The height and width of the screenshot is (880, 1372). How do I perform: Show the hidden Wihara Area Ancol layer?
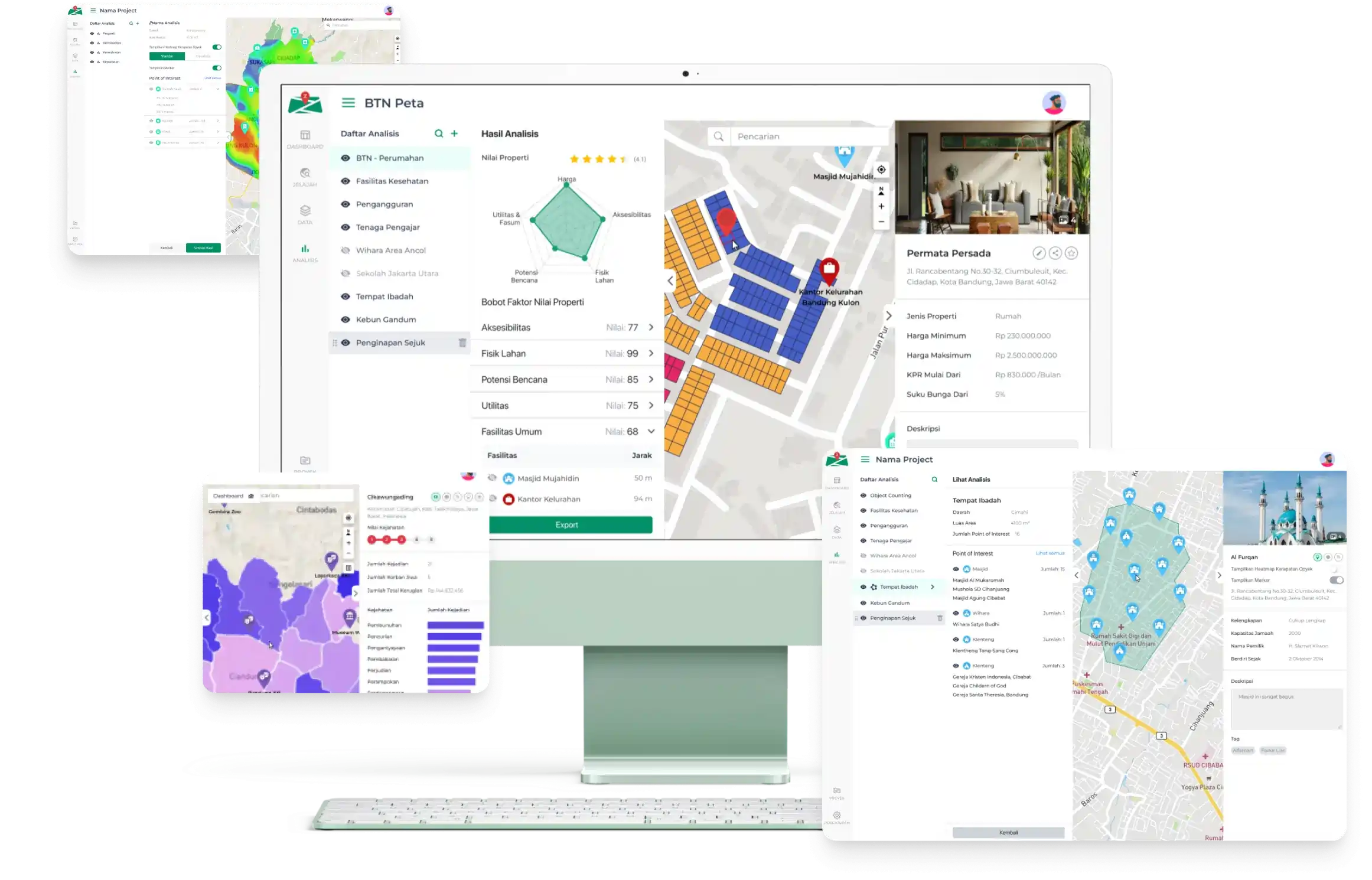coord(346,250)
